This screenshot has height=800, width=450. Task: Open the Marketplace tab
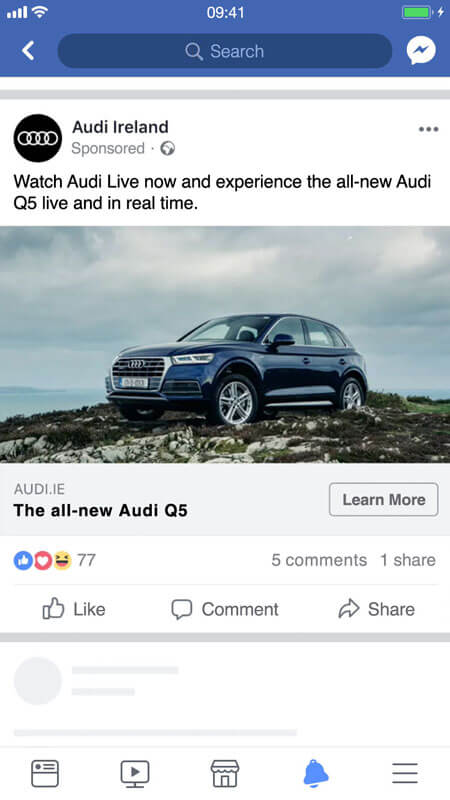pos(225,773)
